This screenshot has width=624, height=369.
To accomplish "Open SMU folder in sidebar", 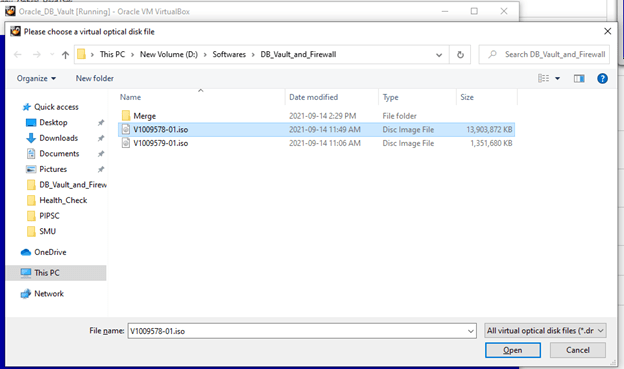I will pos(47,231).
